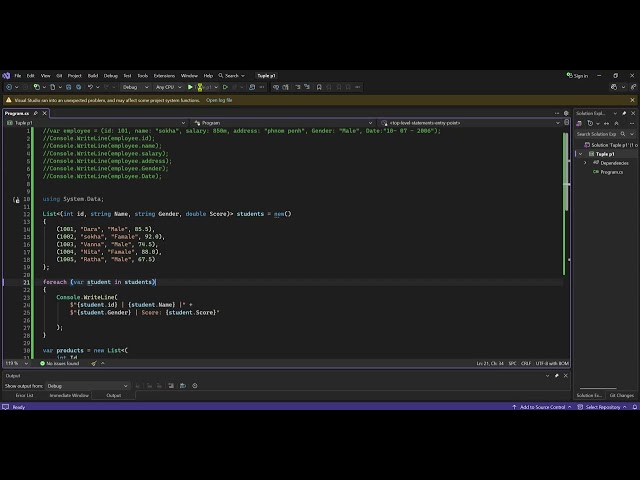
Task: Click the notifications bell in status bar
Action: pos(635,407)
